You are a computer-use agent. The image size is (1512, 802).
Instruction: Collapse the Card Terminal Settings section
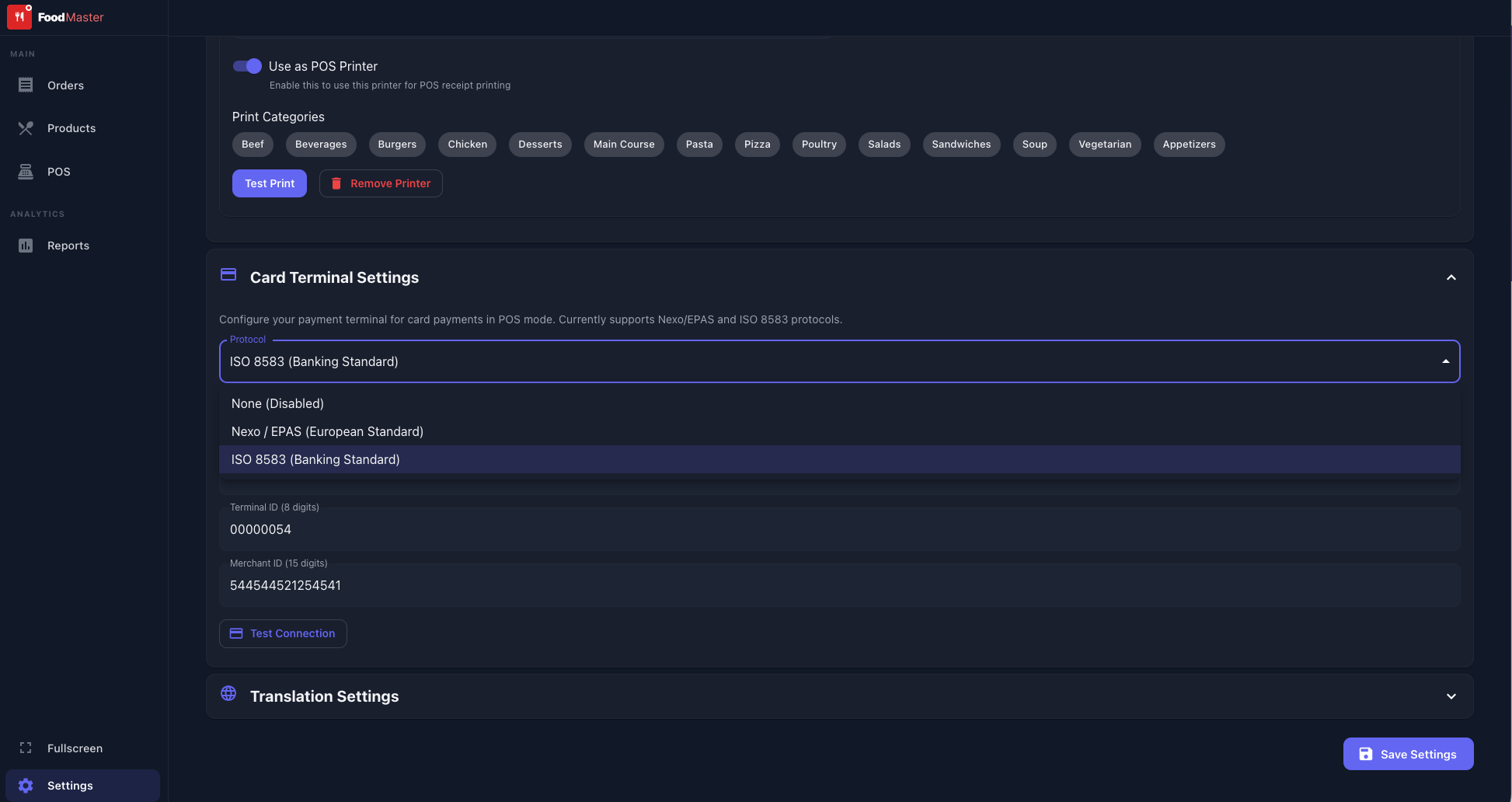[x=1451, y=277]
